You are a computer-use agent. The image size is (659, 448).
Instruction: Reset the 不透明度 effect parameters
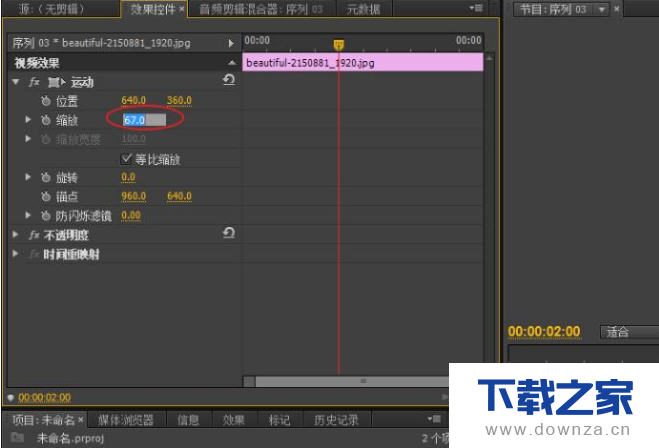click(229, 233)
